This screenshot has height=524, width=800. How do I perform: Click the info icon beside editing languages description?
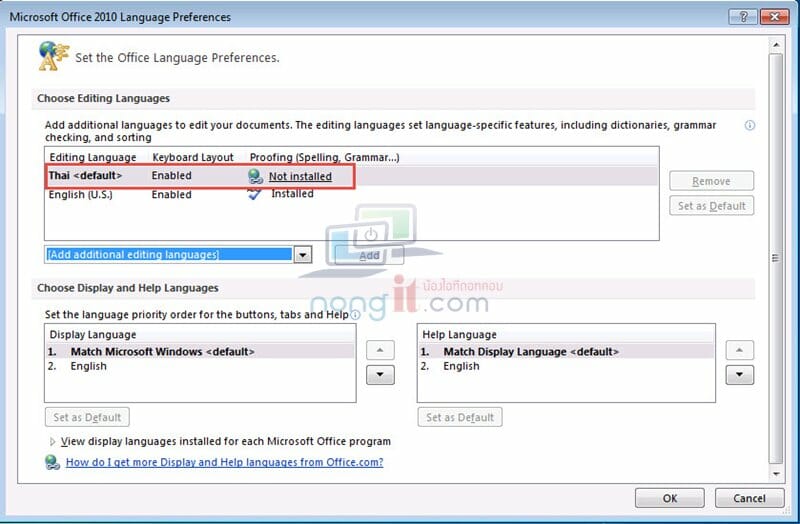[x=749, y=125]
